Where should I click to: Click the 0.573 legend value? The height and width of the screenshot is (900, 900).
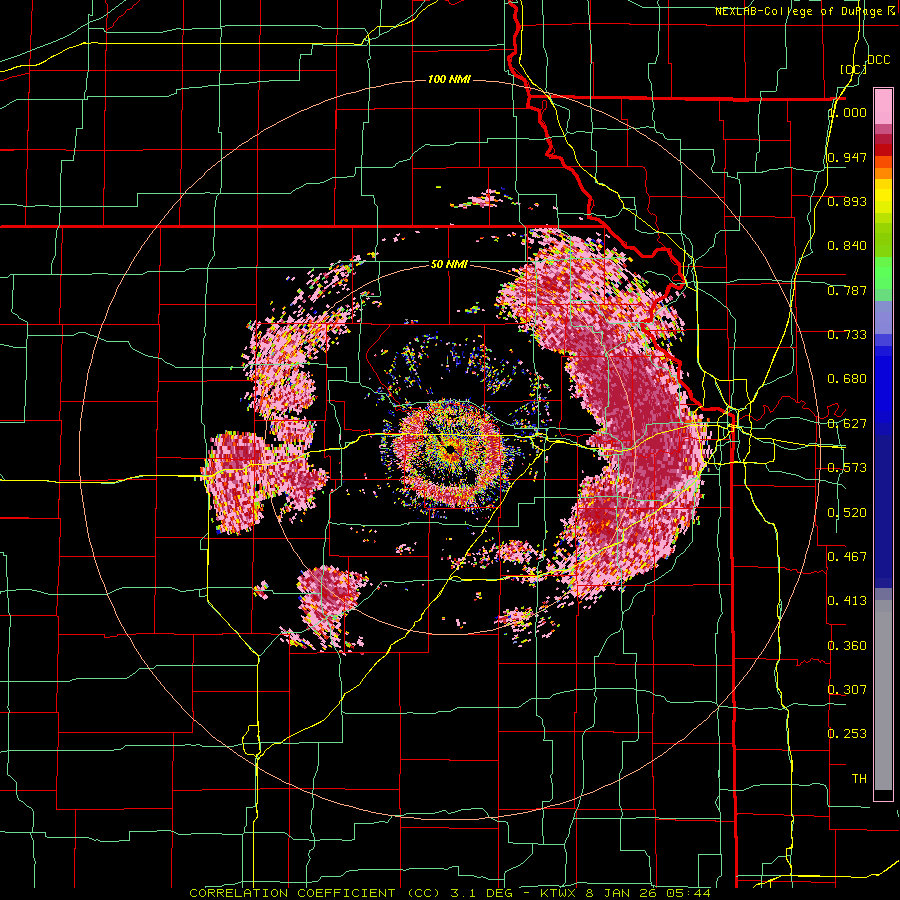tap(847, 468)
